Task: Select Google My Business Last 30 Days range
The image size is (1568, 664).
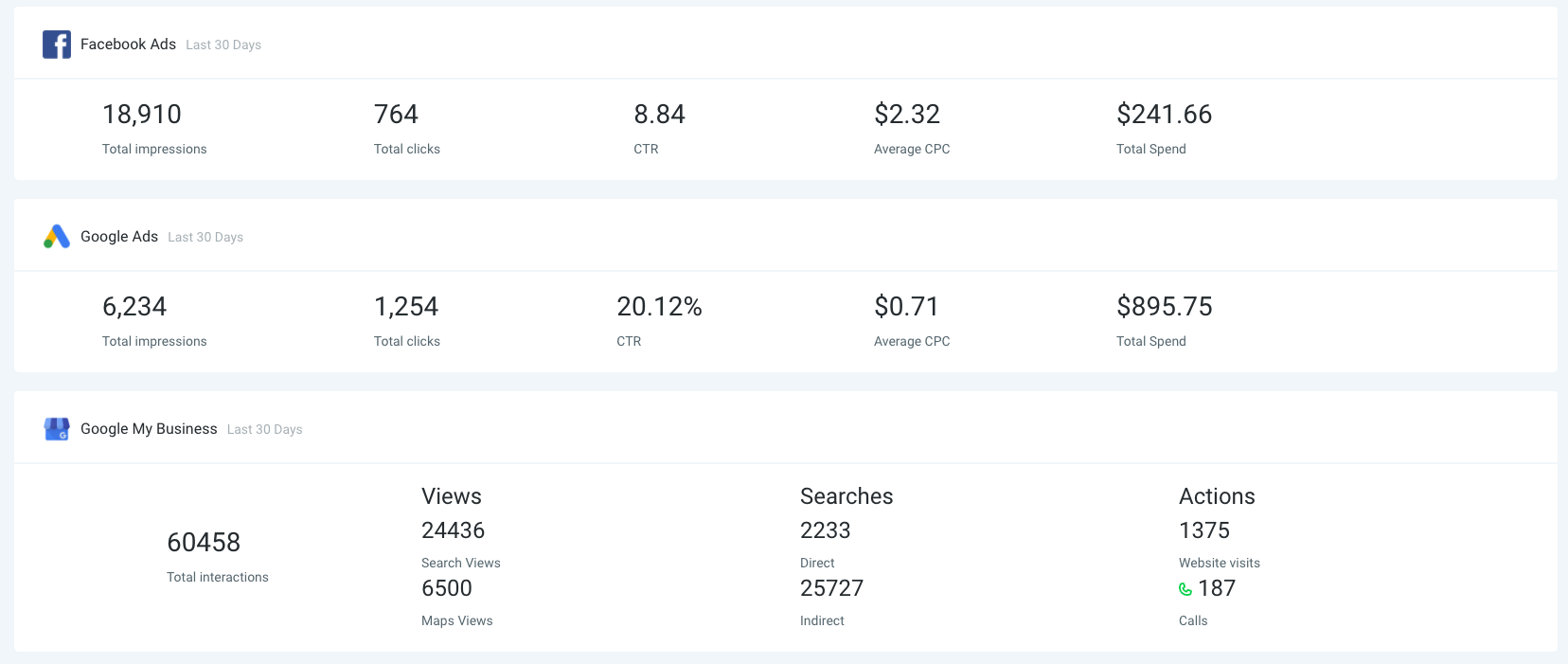Action: 265,430
